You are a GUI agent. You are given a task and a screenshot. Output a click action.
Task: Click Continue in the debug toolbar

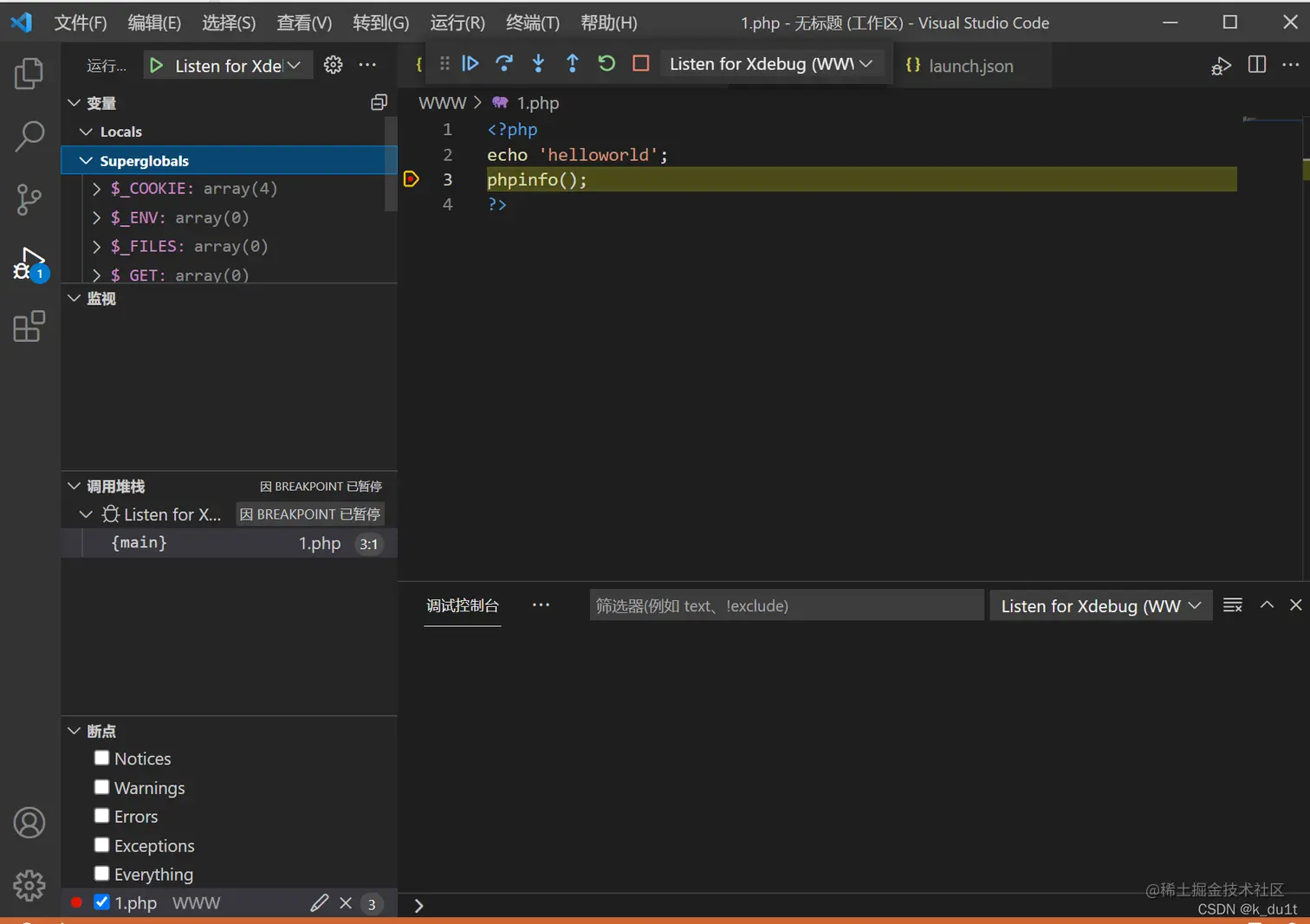[470, 63]
